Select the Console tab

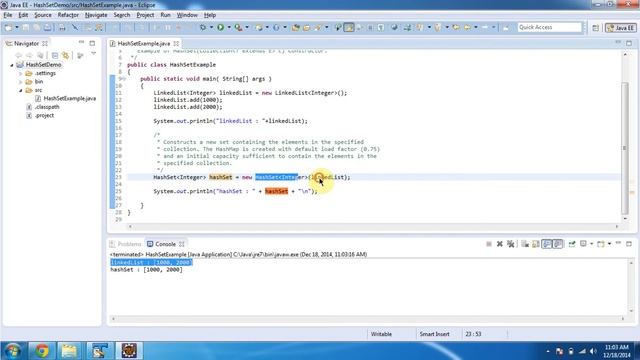point(165,244)
